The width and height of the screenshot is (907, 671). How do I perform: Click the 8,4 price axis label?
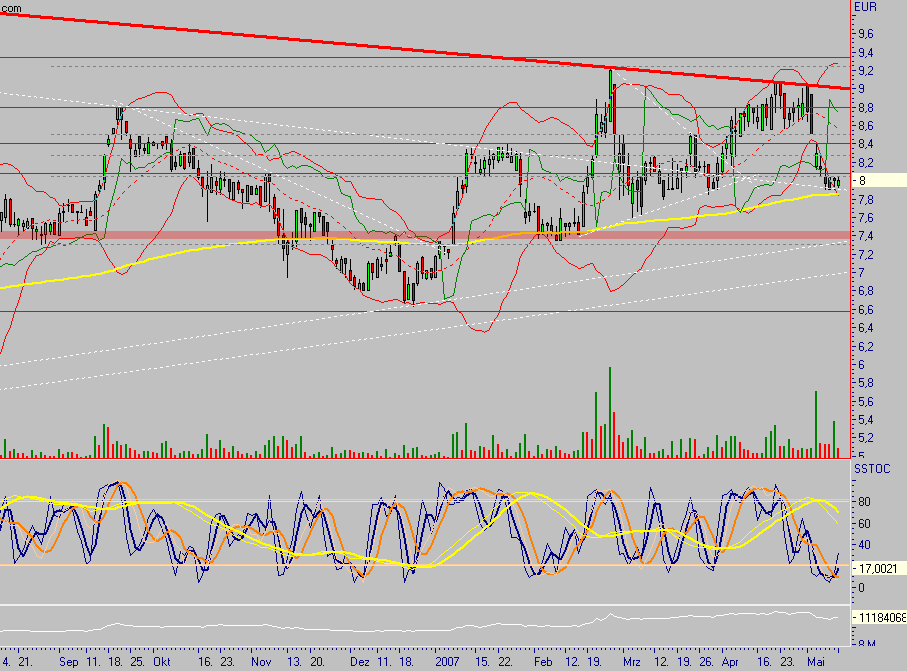click(x=866, y=144)
